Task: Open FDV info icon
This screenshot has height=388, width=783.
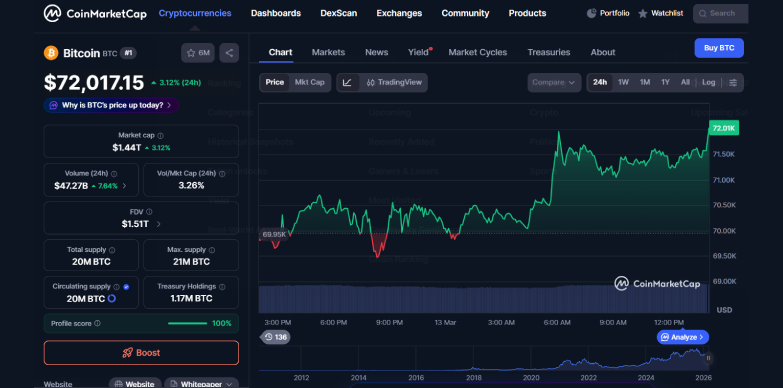Action: coord(149,212)
